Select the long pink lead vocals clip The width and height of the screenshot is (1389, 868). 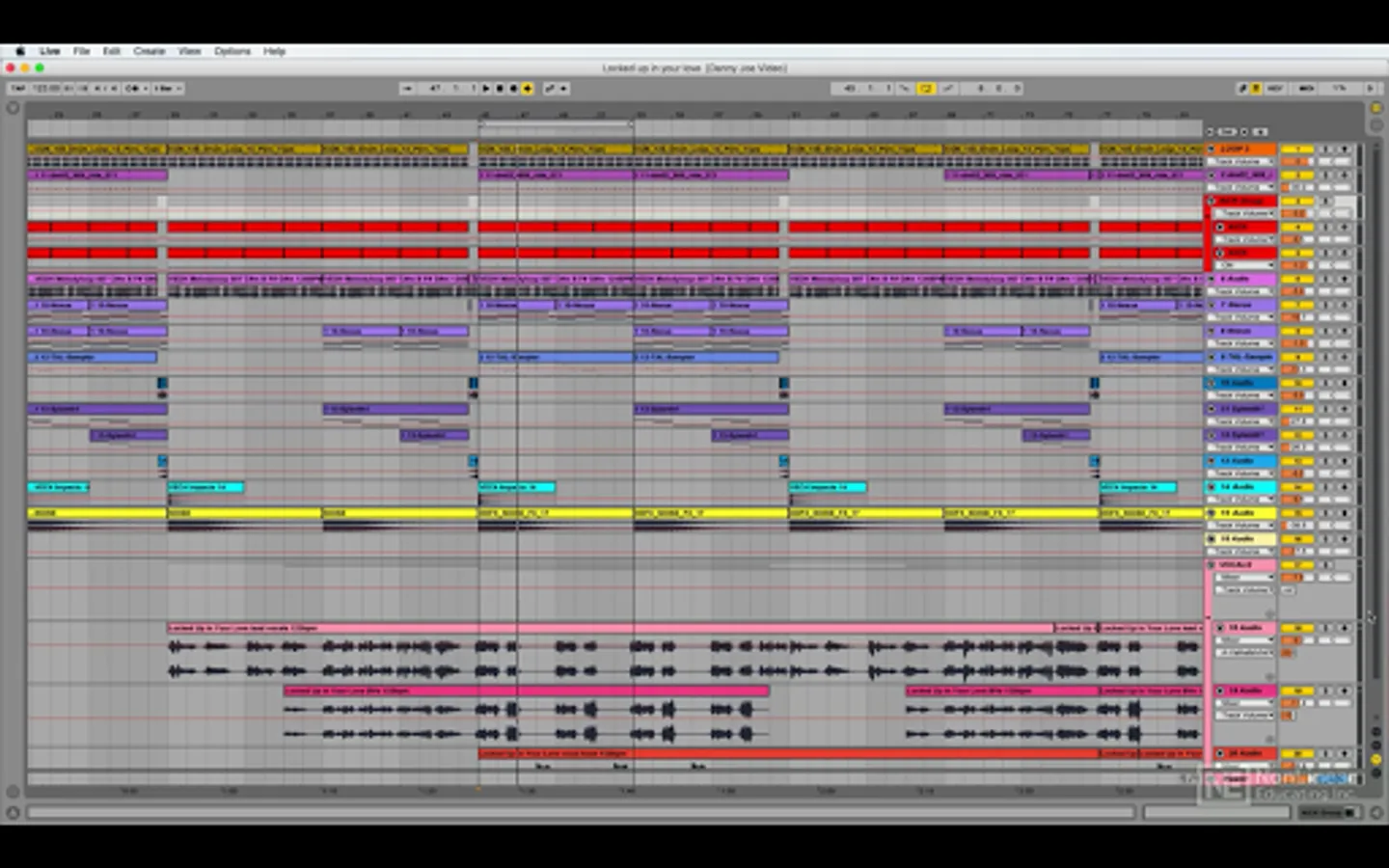pyautogui.click(x=610, y=628)
